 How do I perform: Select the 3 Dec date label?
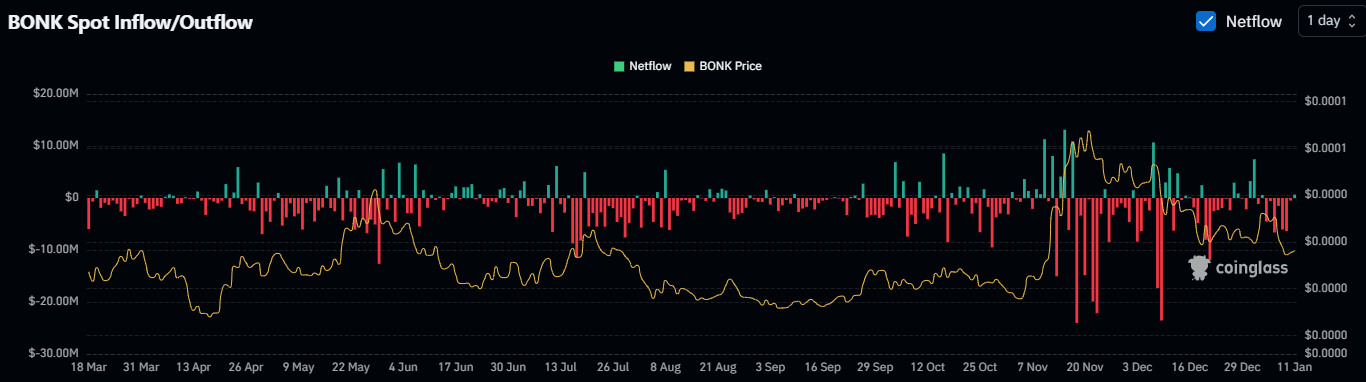pyautogui.click(x=1136, y=367)
